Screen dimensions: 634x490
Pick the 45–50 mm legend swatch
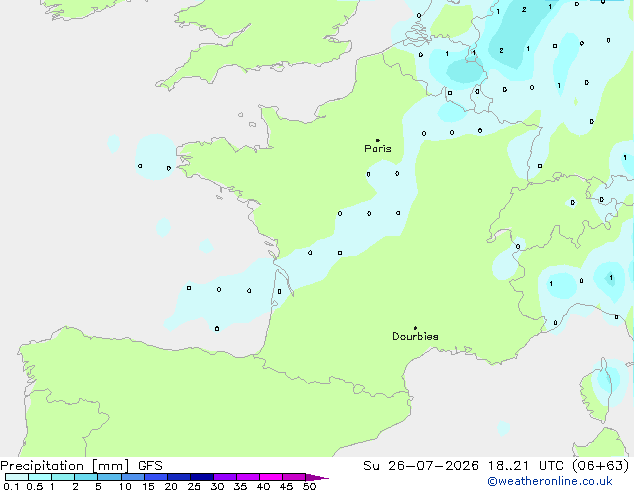(x=294, y=477)
